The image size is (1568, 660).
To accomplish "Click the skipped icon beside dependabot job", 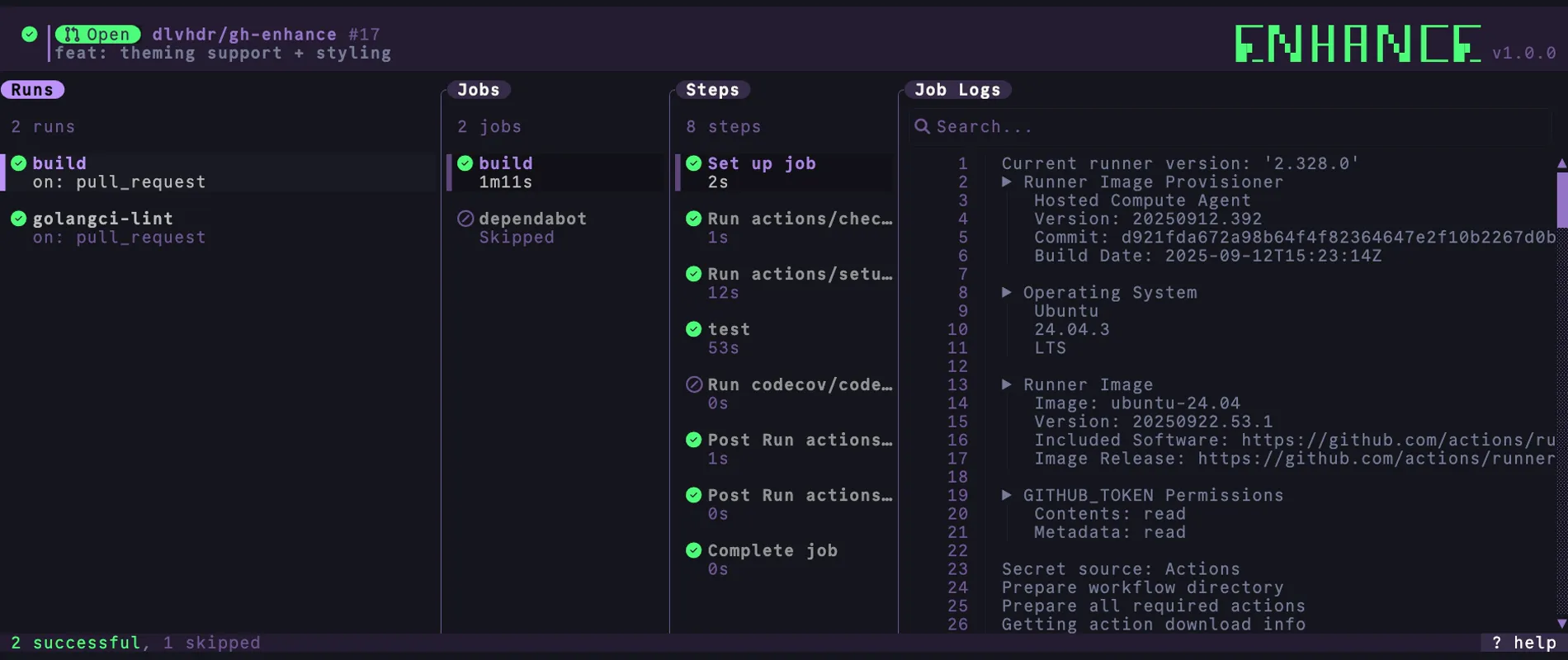I will click(465, 219).
